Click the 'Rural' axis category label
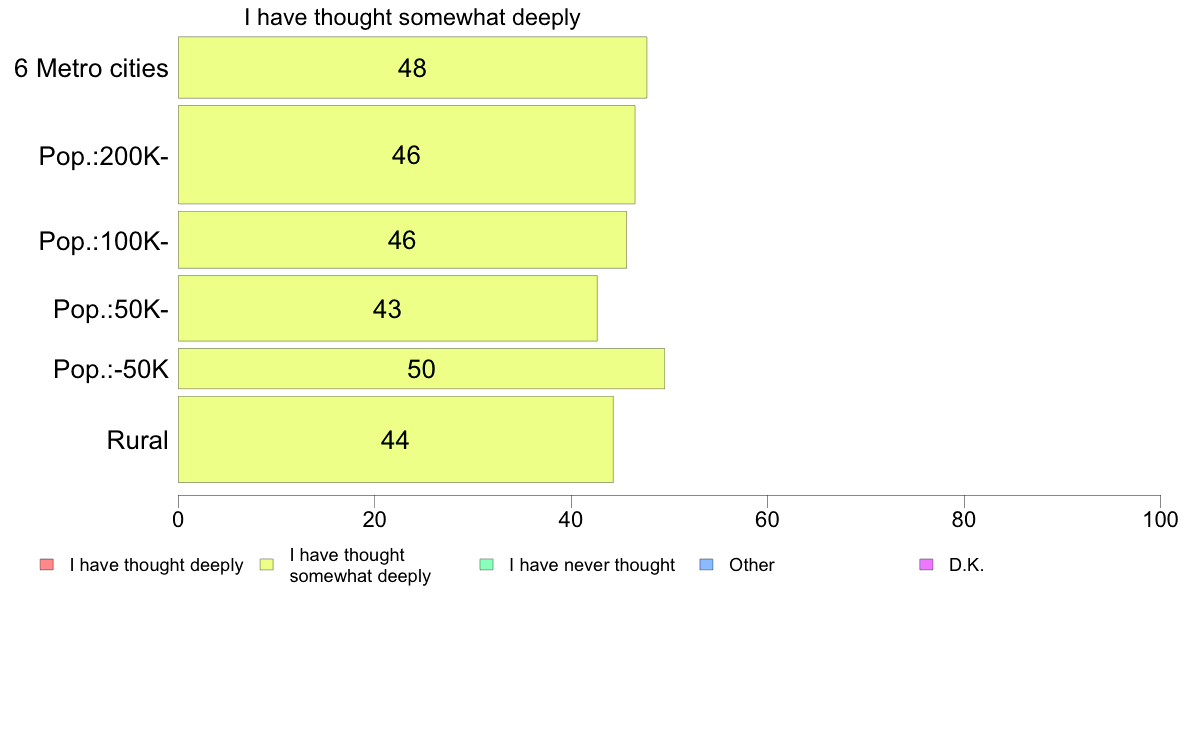The height and width of the screenshot is (736, 1188). 137,440
